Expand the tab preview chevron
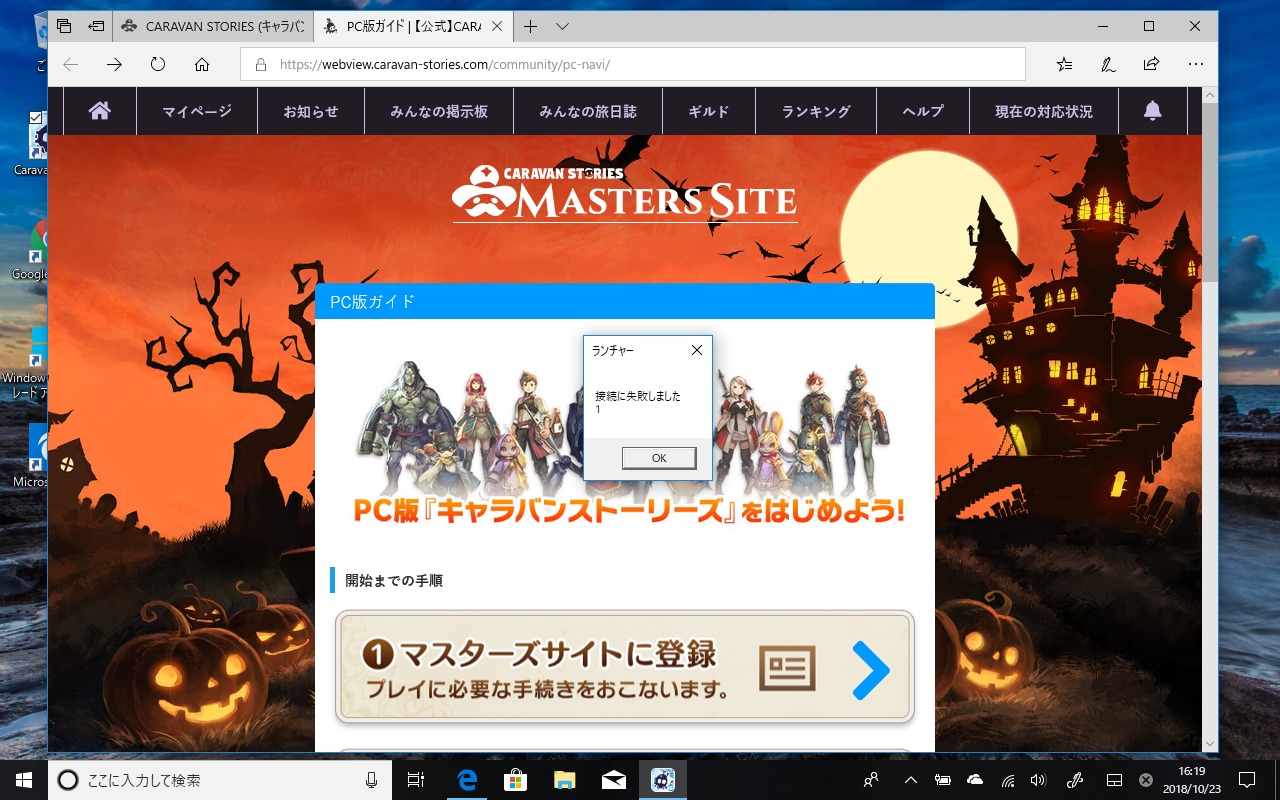This screenshot has width=1280, height=800. click(x=563, y=26)
